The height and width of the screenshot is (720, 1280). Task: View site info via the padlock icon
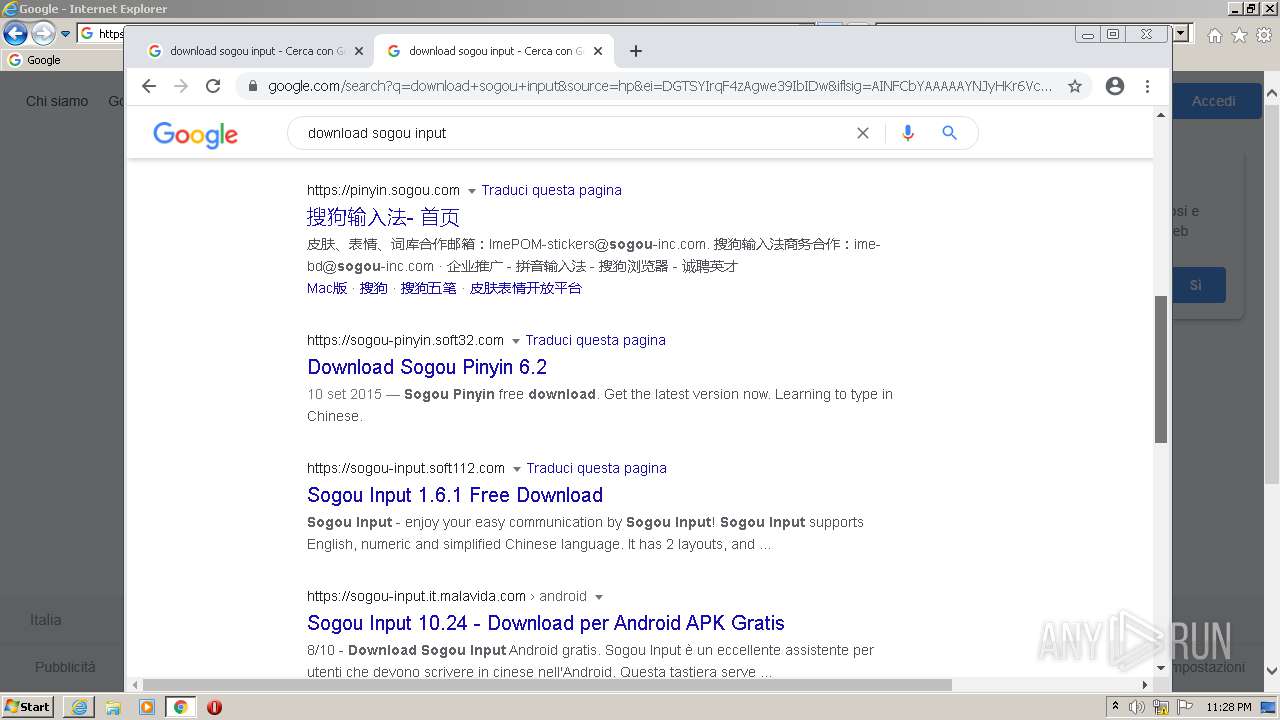point(252,86)
